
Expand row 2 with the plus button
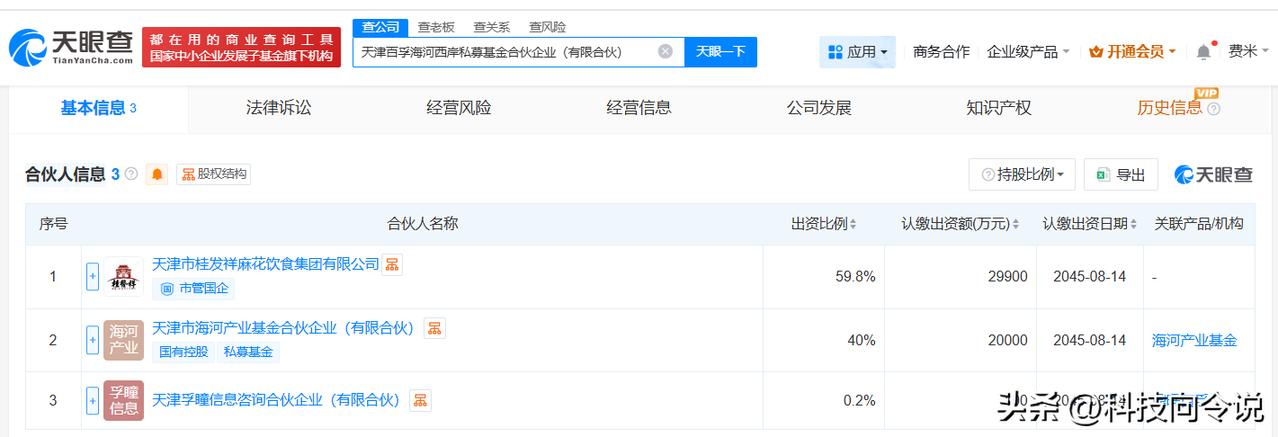[93, 340]
